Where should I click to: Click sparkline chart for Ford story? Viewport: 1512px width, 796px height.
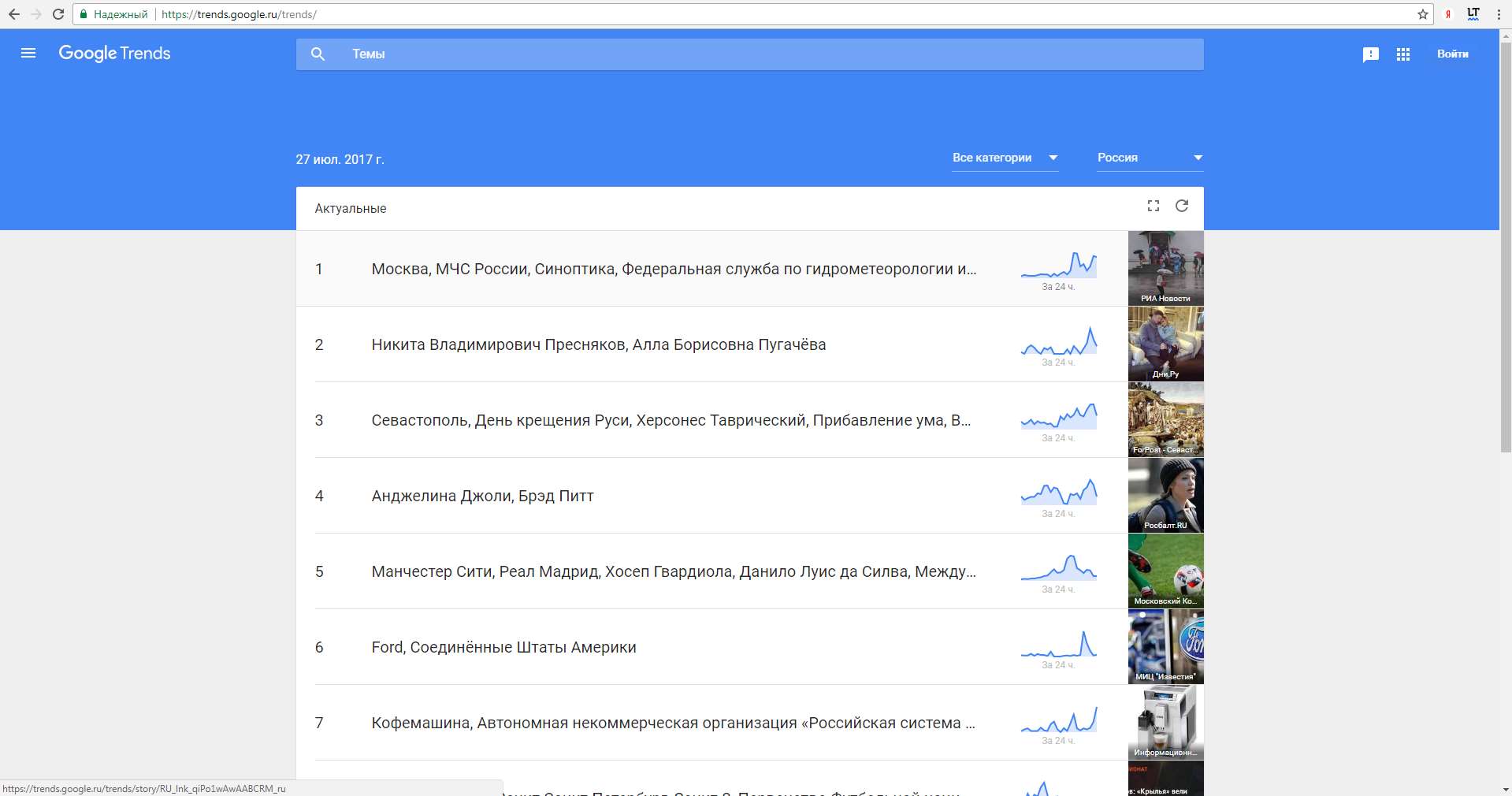coord(1059,644)
